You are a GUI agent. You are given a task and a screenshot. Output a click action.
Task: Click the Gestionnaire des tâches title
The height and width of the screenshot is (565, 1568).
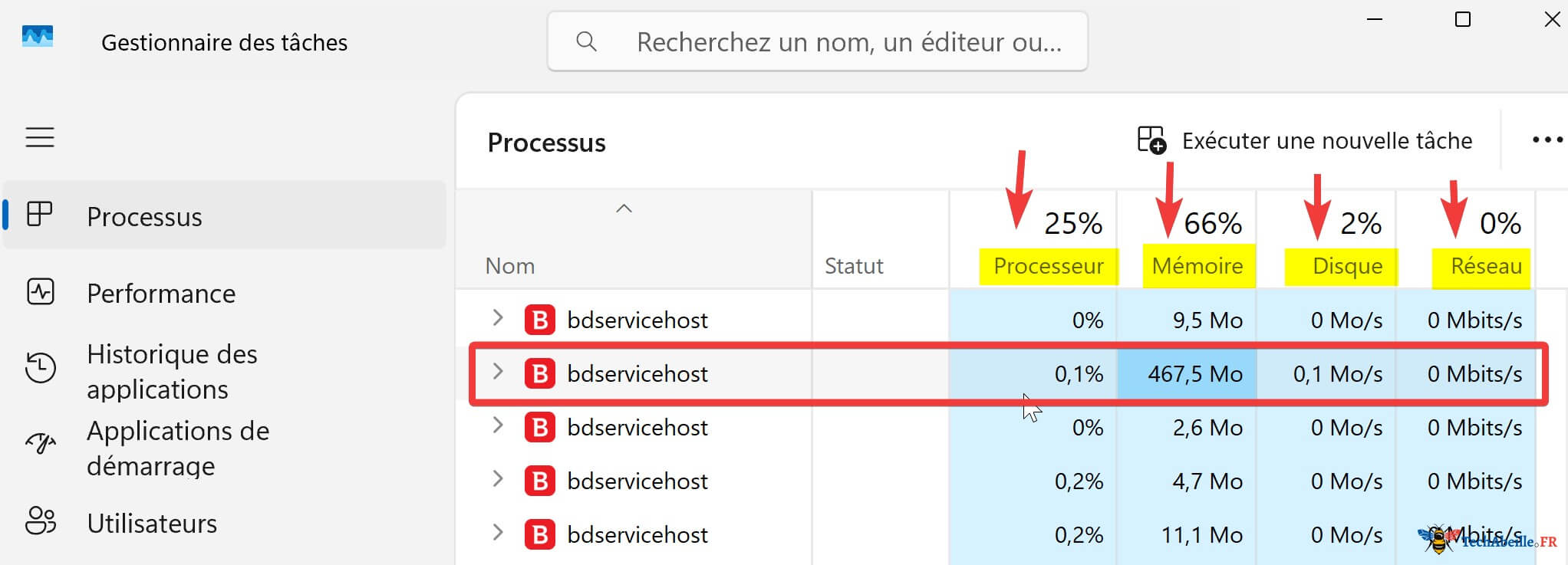coord(224,42)
